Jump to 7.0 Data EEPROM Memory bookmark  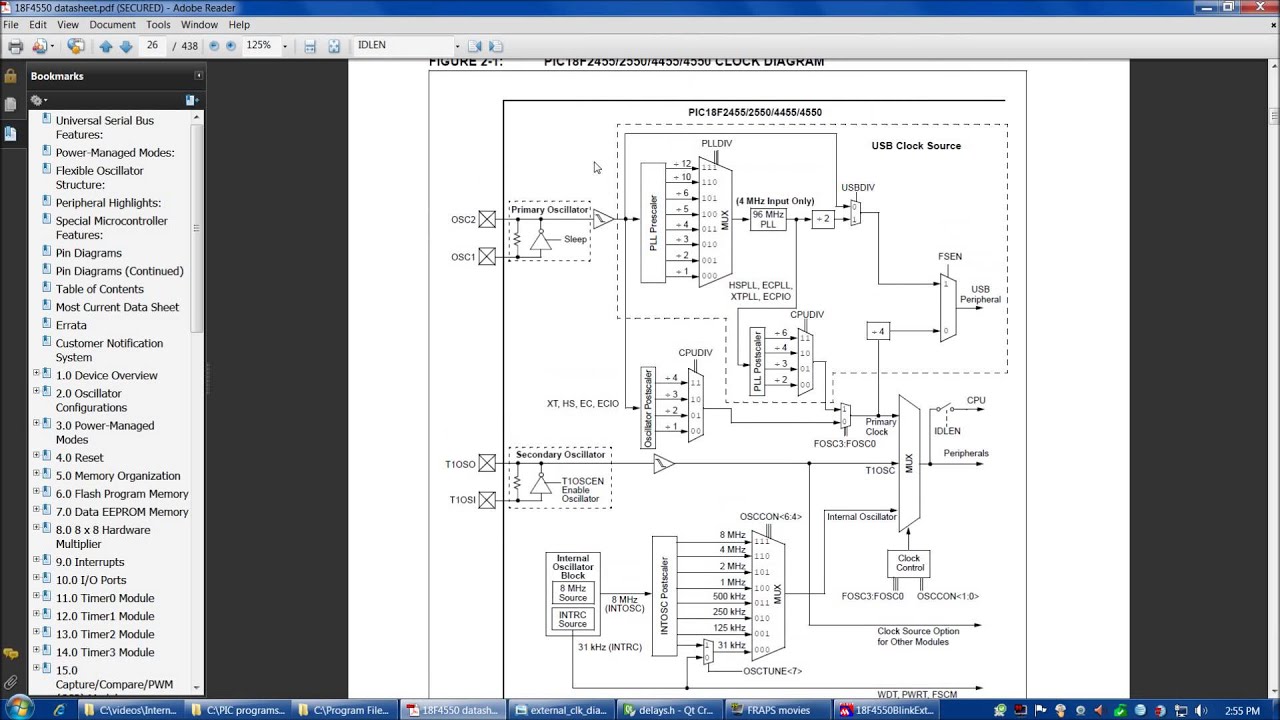point(122,512)
